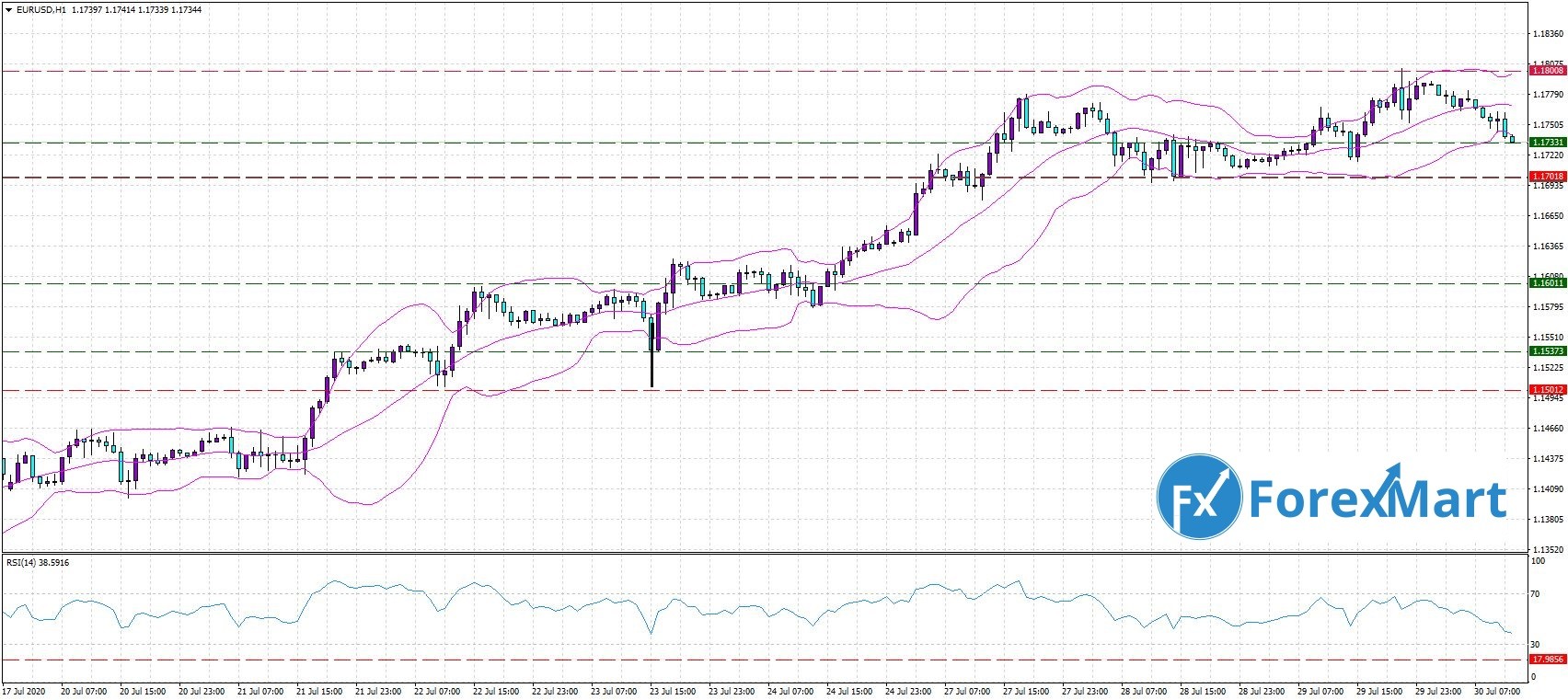This screenshot has height=700, width=1568.
Task: Click the ForexMart brand name text
Action: click(1376, 499)
